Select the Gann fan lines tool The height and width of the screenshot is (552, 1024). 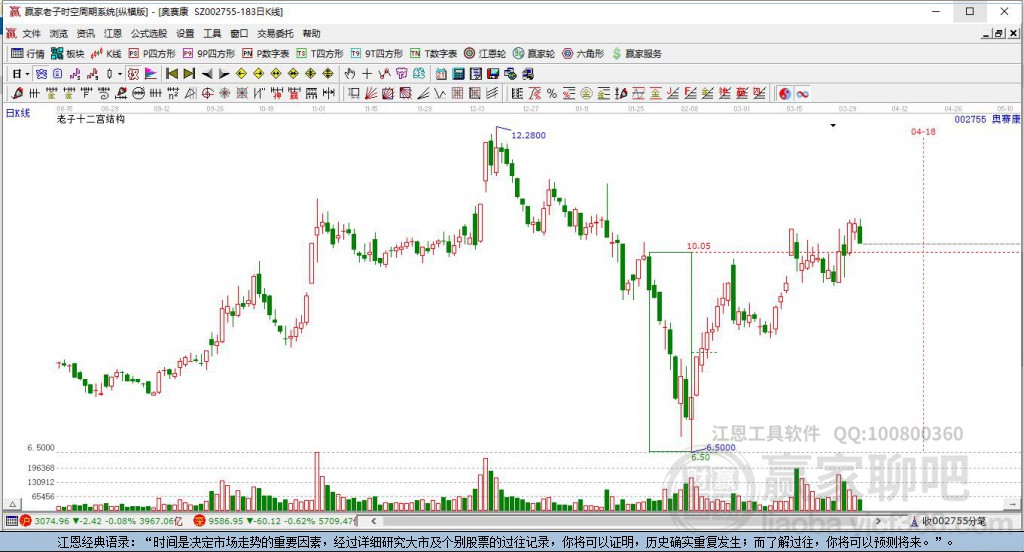pyautogui.click(x=370, y=93)
